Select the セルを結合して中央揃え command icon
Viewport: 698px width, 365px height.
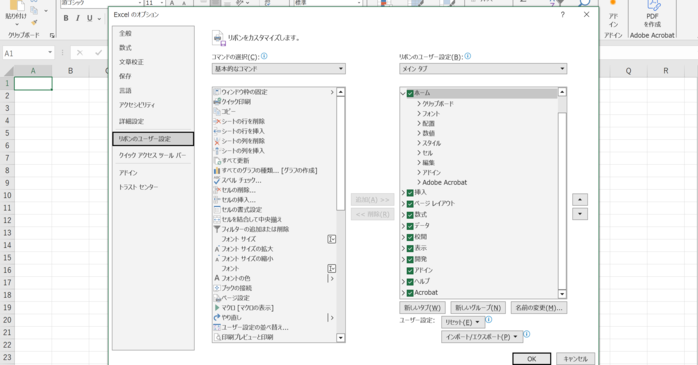[x=217, y=219]
